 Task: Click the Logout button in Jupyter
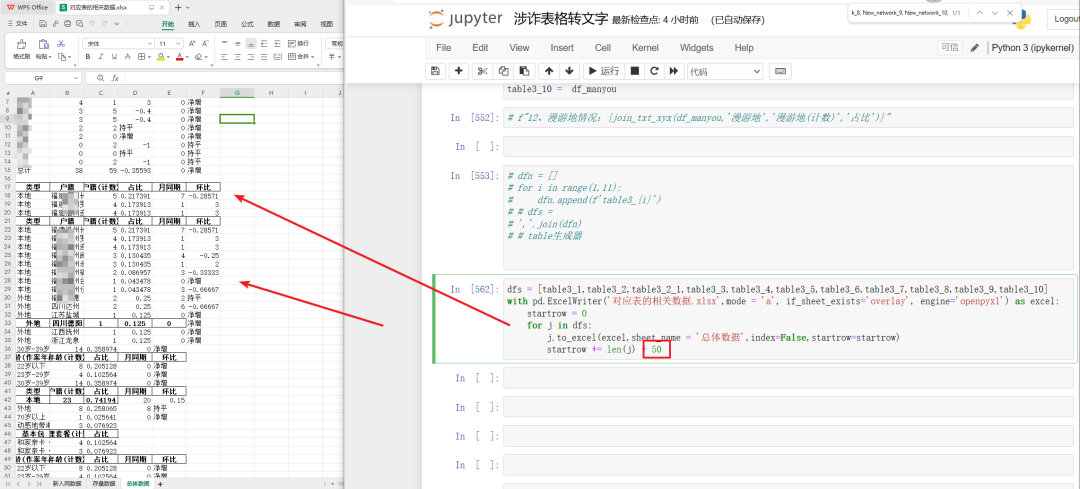(x=1063, y=19)
